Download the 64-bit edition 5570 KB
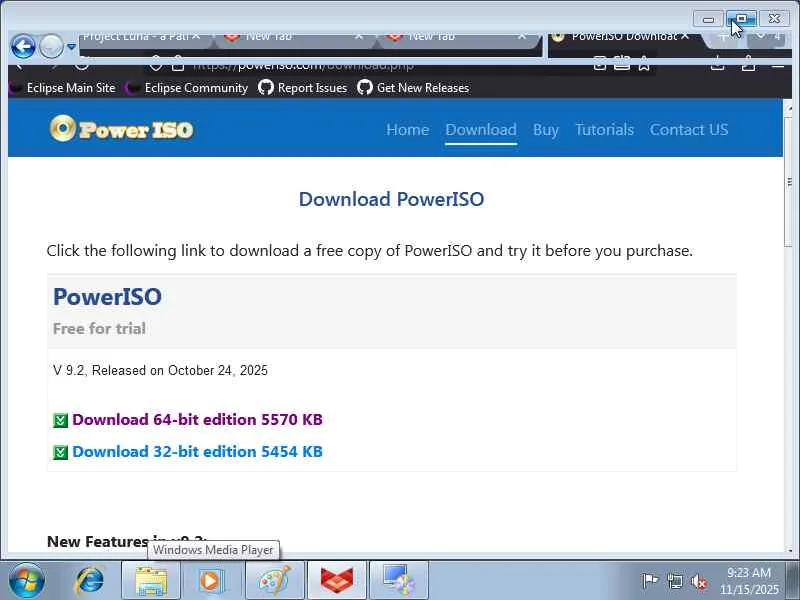Screen dimensions: 800x600 197,419
